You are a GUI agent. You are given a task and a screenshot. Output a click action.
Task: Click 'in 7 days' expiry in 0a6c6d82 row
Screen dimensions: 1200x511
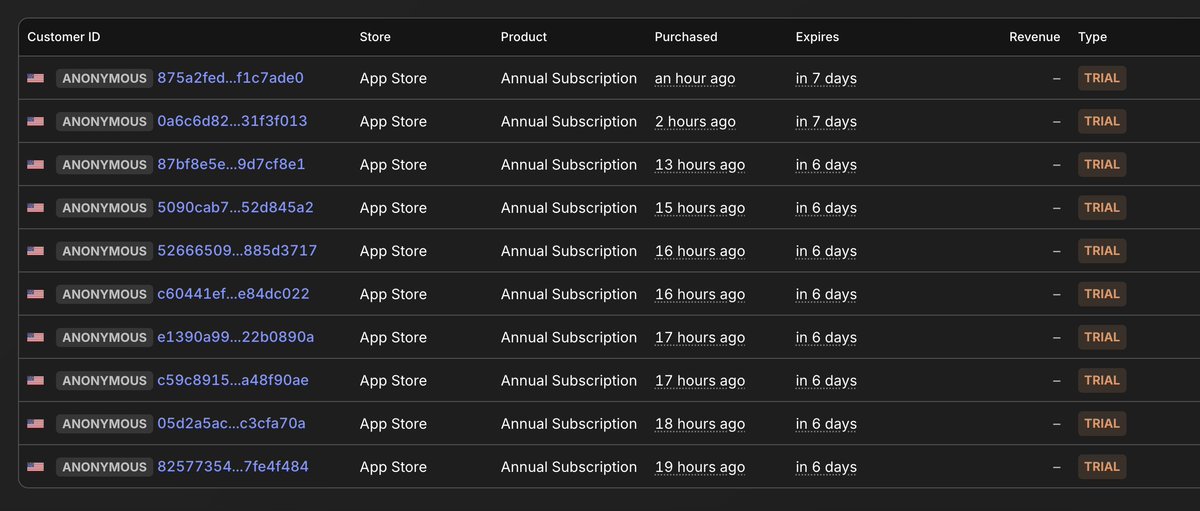pos(826,121)
